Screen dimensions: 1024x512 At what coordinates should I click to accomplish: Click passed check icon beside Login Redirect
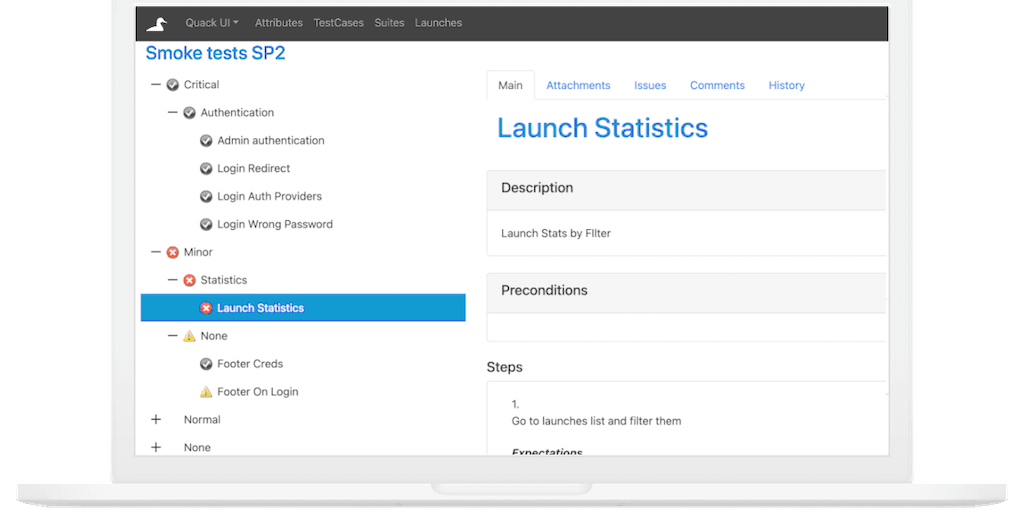pos(206,169)
